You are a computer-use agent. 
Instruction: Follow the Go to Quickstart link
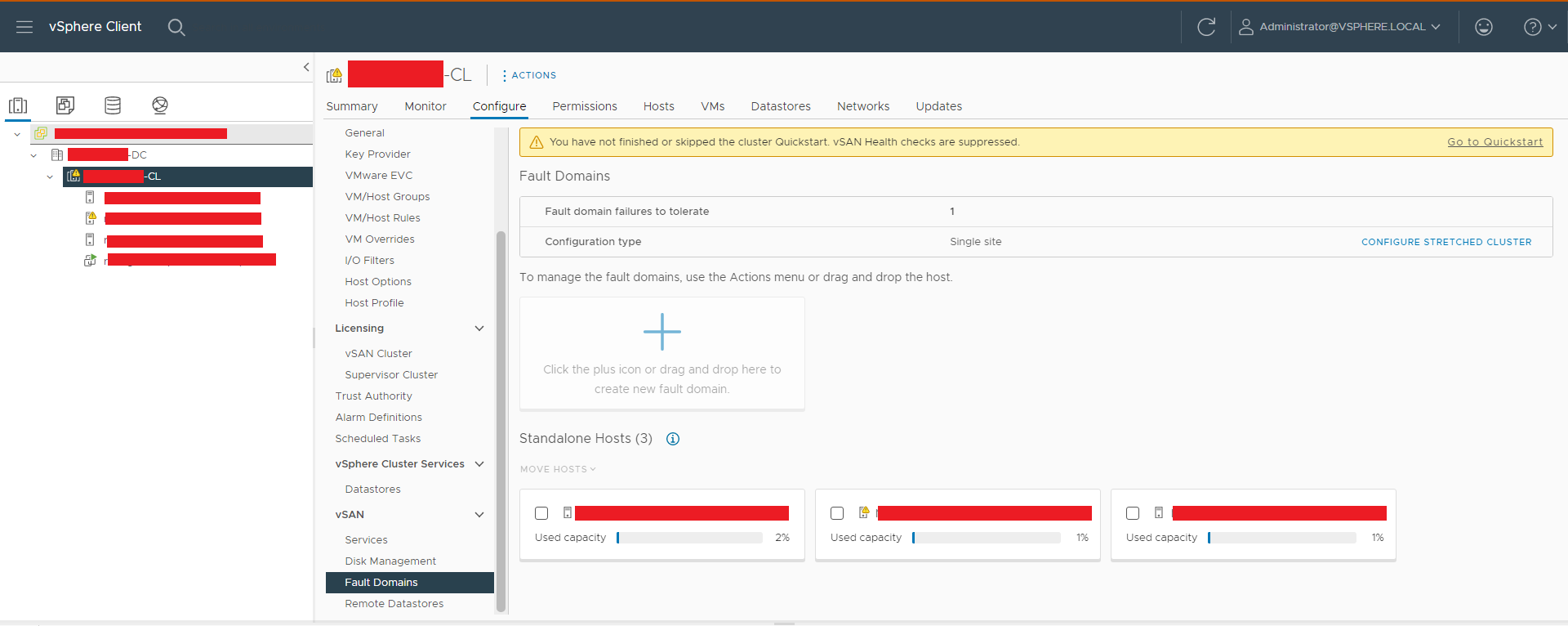pyautogui.click(x=1495, y=142)
